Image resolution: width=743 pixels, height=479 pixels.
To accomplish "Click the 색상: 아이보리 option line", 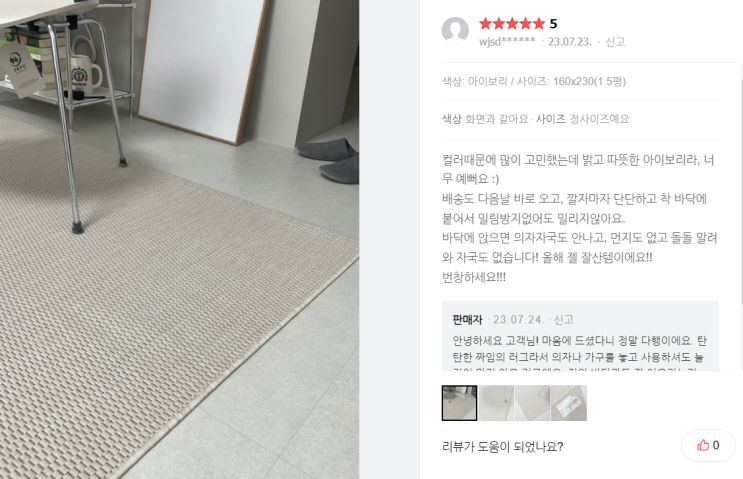I will 534,81.
